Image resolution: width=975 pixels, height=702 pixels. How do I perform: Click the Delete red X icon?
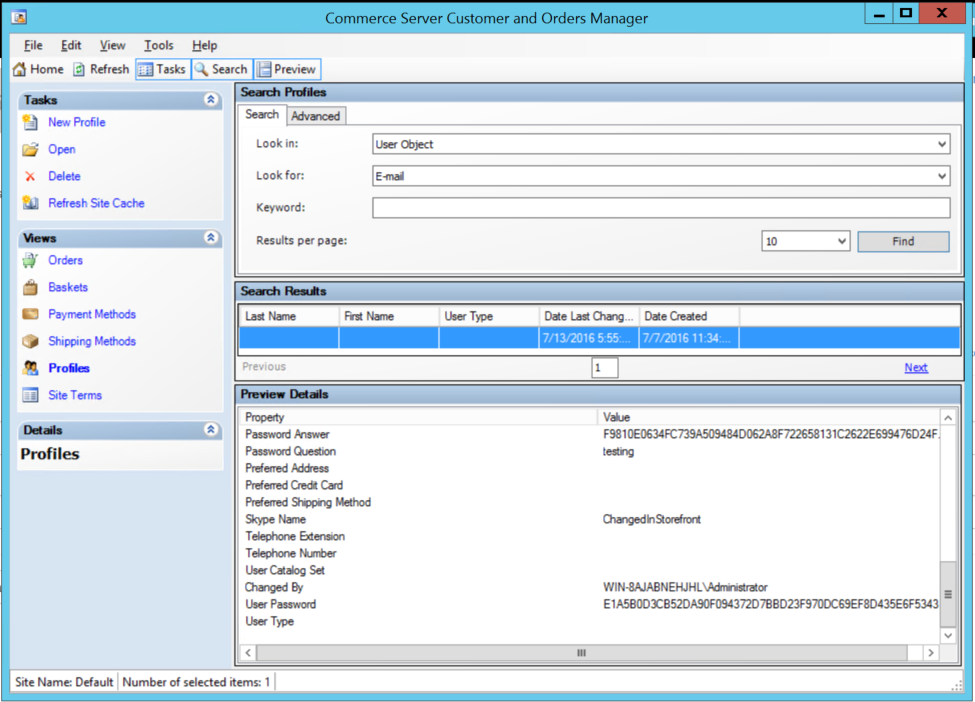click(30, 176)
